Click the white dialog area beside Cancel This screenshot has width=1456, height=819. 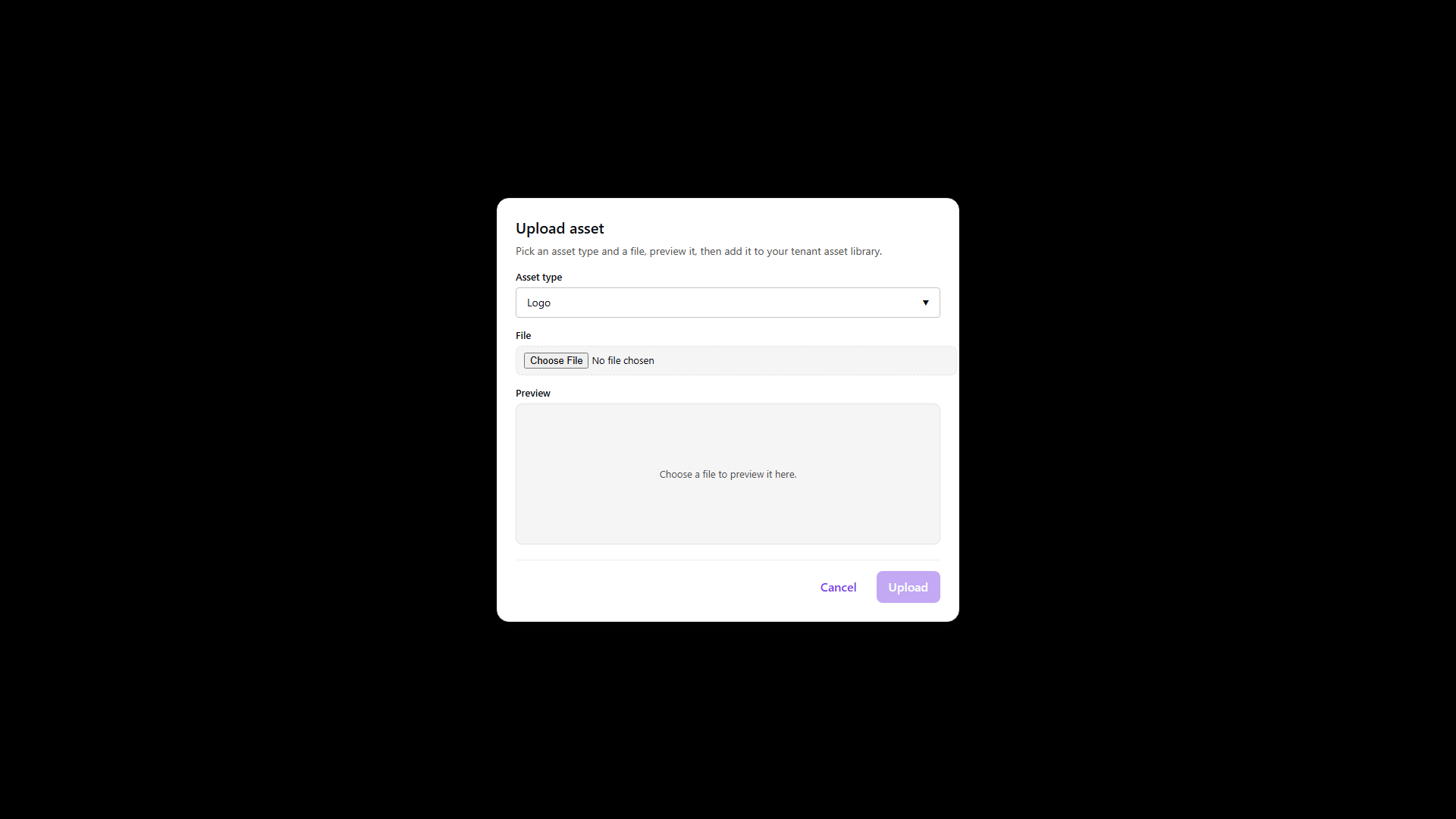[660, 587]
